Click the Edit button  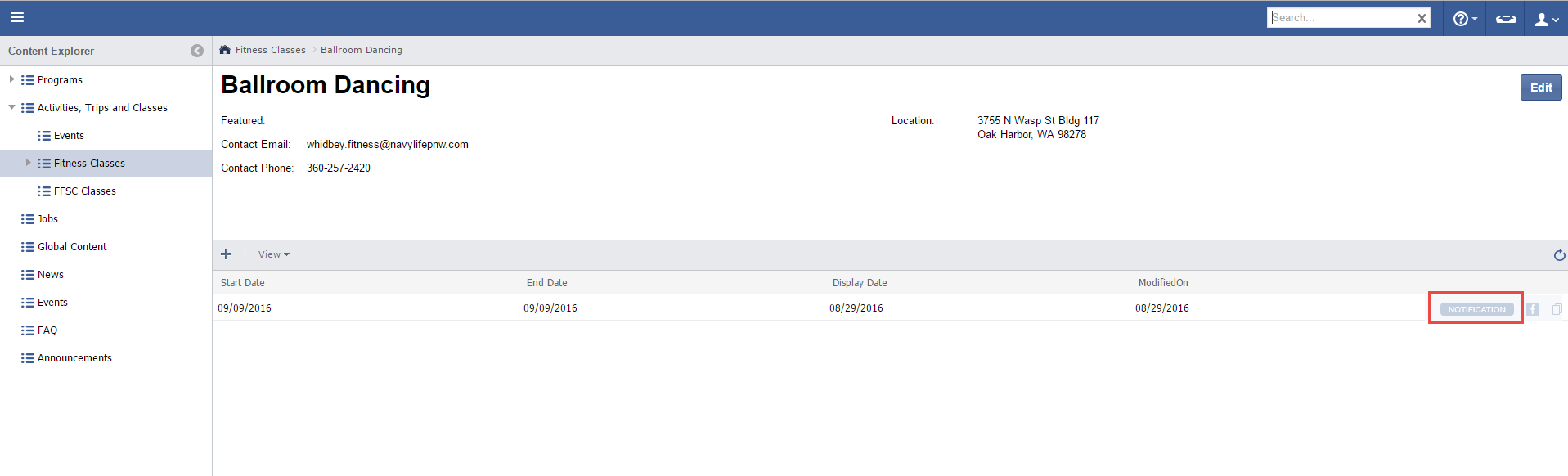pyautogui.click(x=1540, y=88)
